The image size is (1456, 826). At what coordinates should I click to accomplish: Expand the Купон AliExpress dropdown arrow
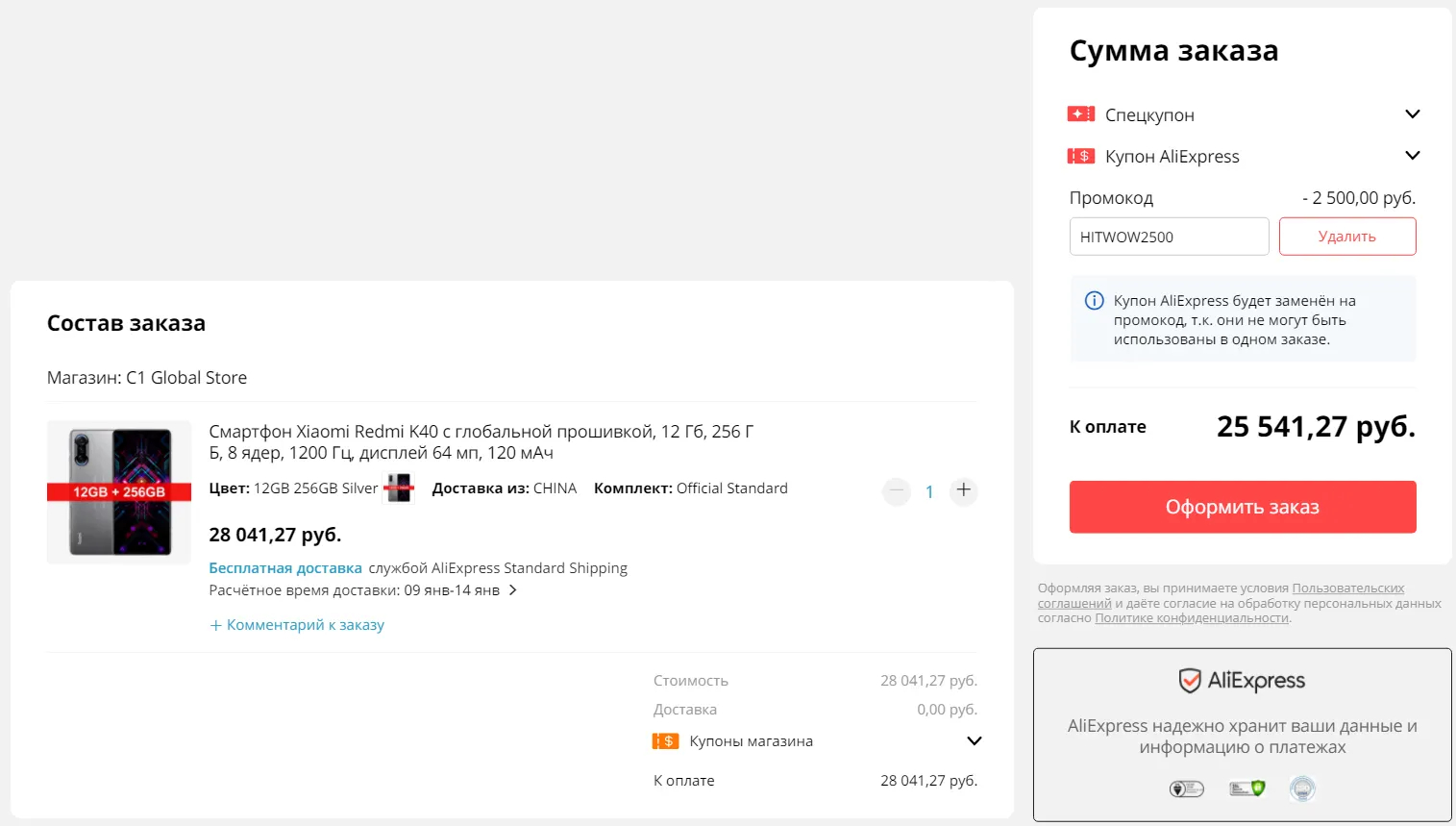coord(1412,156)
